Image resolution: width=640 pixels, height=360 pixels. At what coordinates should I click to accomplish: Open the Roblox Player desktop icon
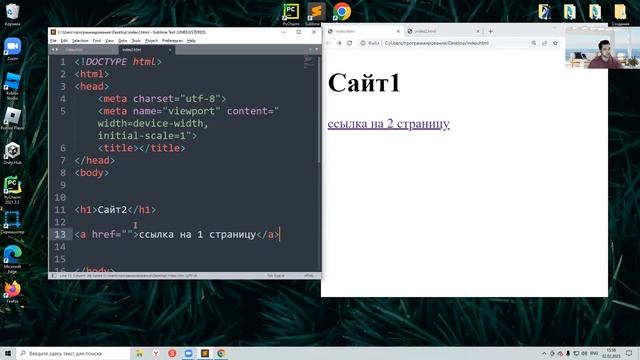[12, 118]
